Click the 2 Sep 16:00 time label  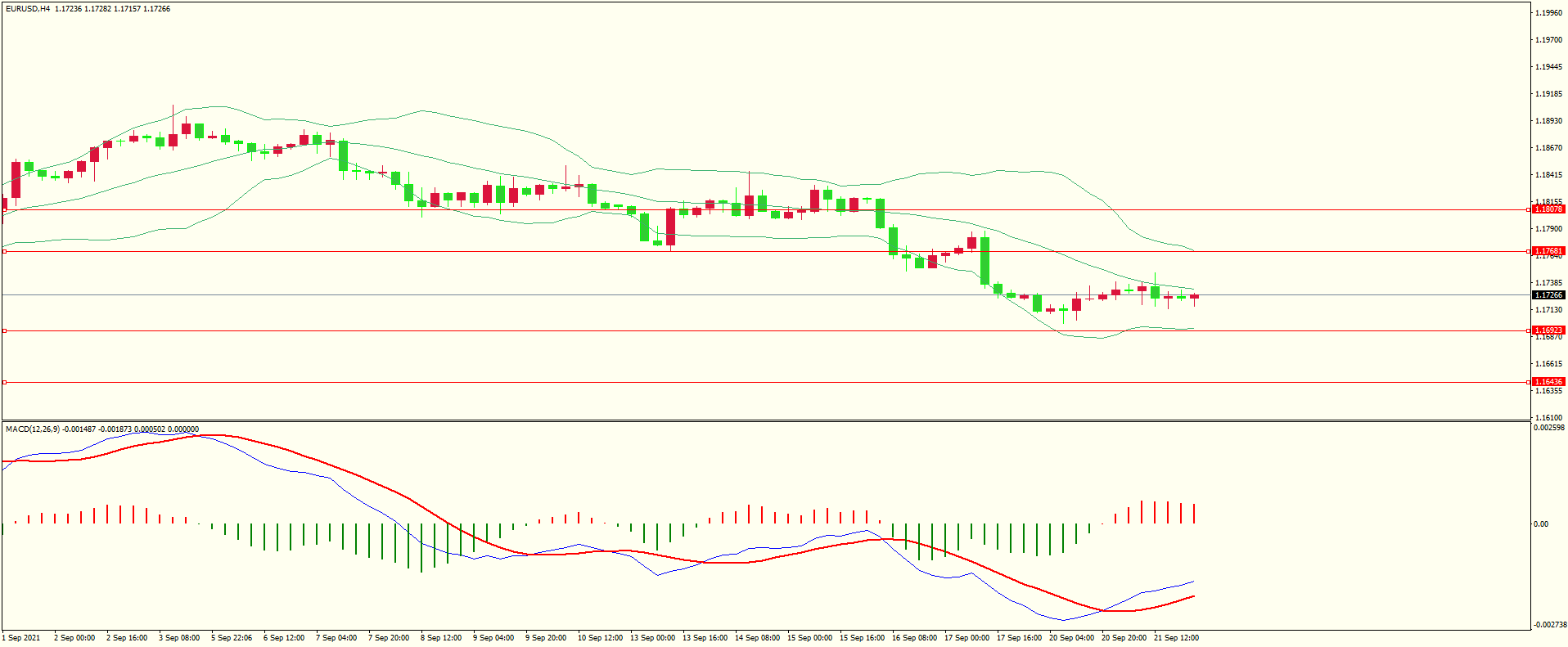(x=127, y=638)
